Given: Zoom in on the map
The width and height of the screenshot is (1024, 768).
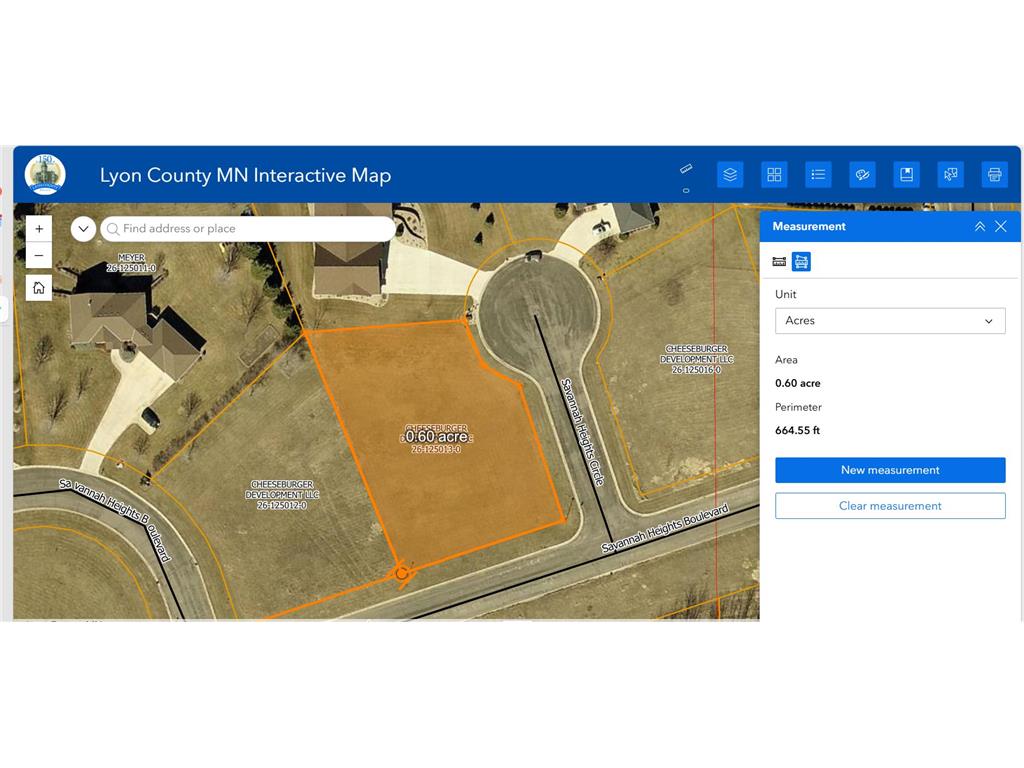Looking at the screenshot, I should pos(39,229).
